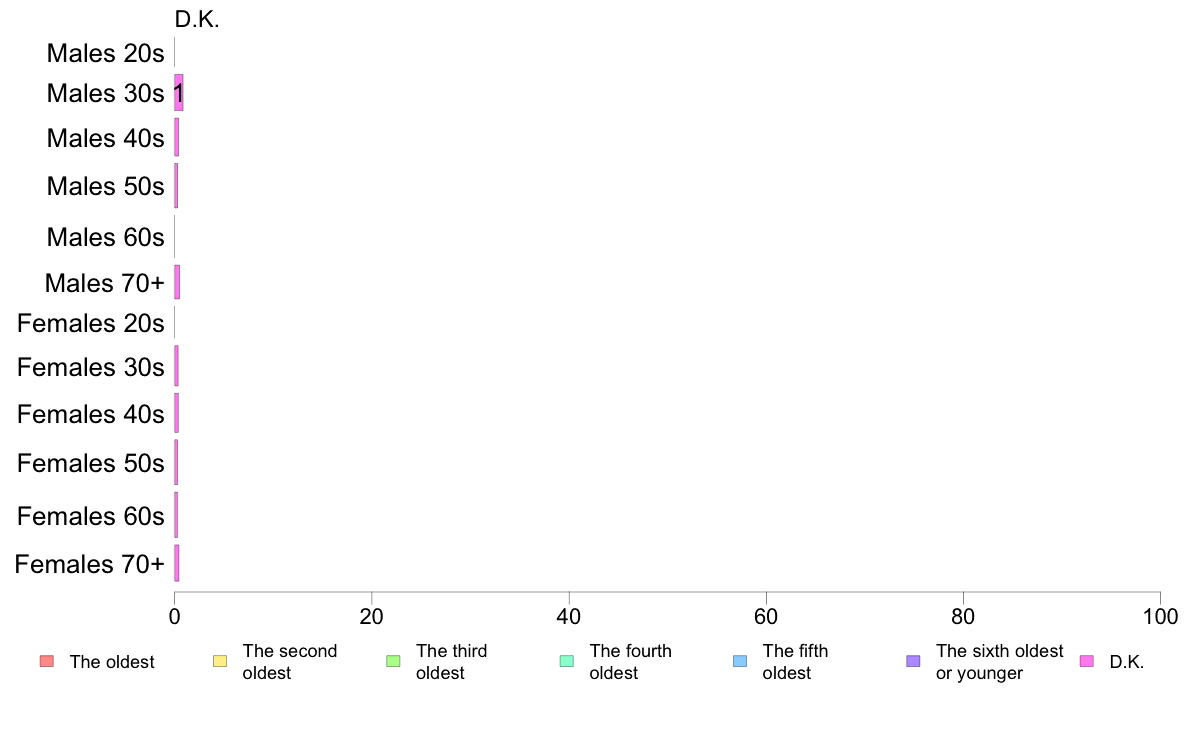1188x736 pixels.
Task: Click the Males 20s row label
Action: pos(105,53)
